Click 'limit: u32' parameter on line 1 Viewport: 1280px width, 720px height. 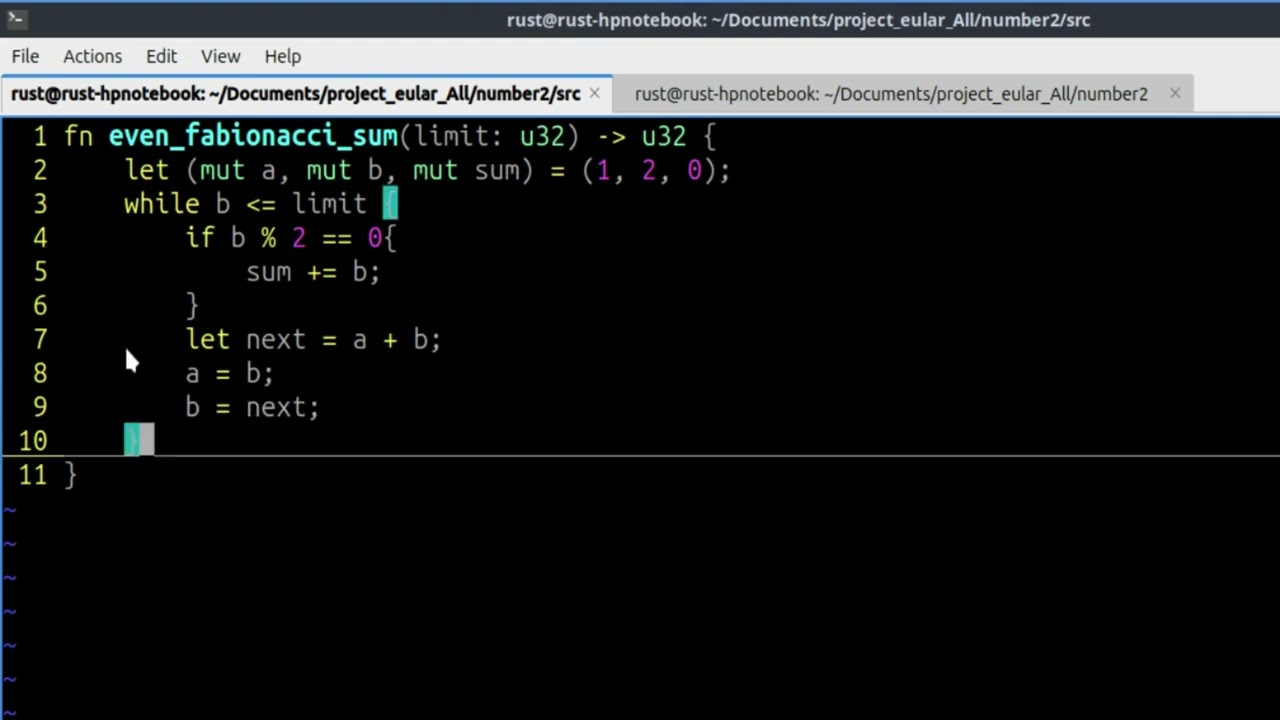pos(489,136)
